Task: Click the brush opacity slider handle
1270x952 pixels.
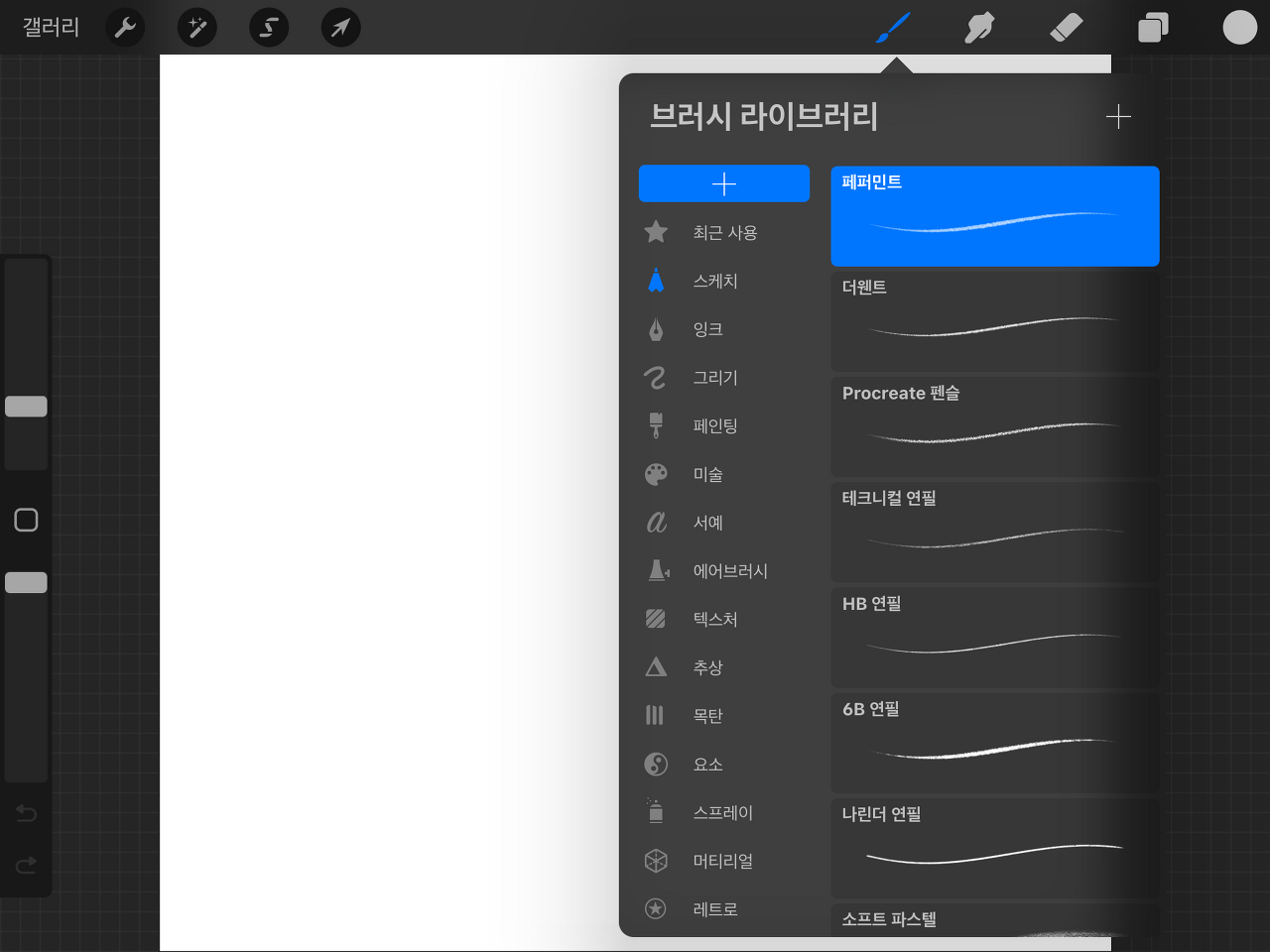Action: point(26,582)
